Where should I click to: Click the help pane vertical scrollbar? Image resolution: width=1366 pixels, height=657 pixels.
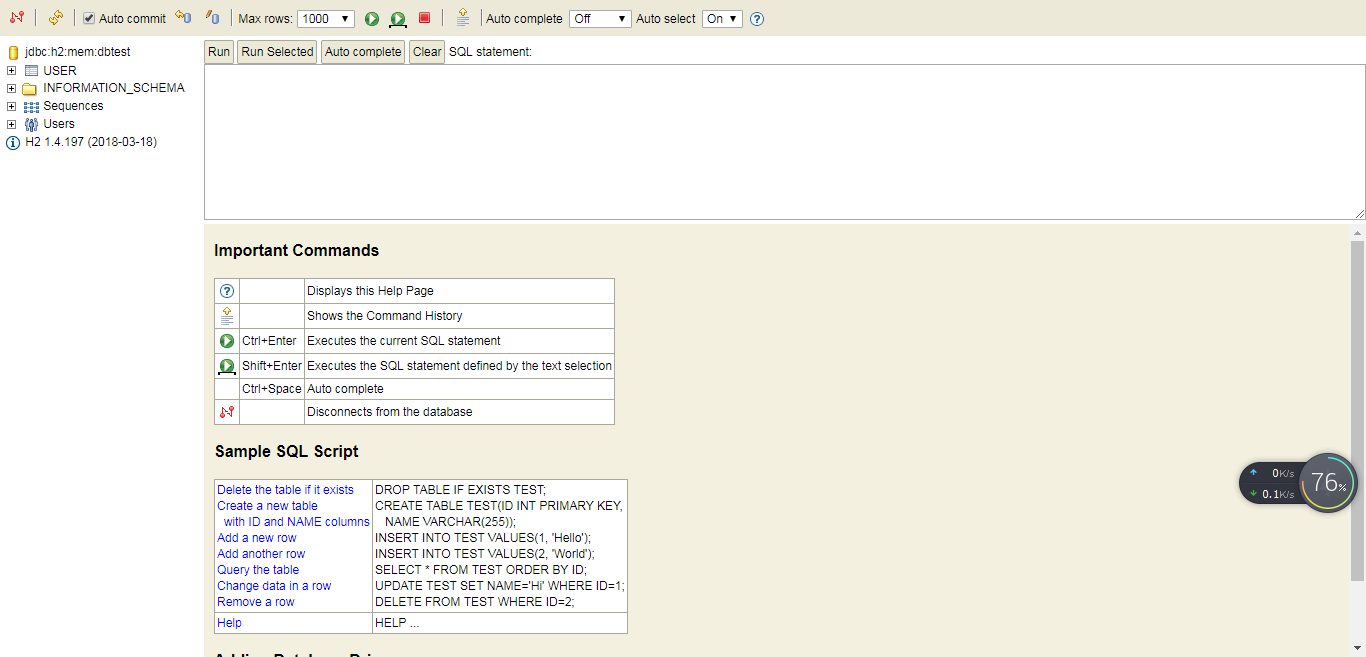click(x=1357, y=410)
